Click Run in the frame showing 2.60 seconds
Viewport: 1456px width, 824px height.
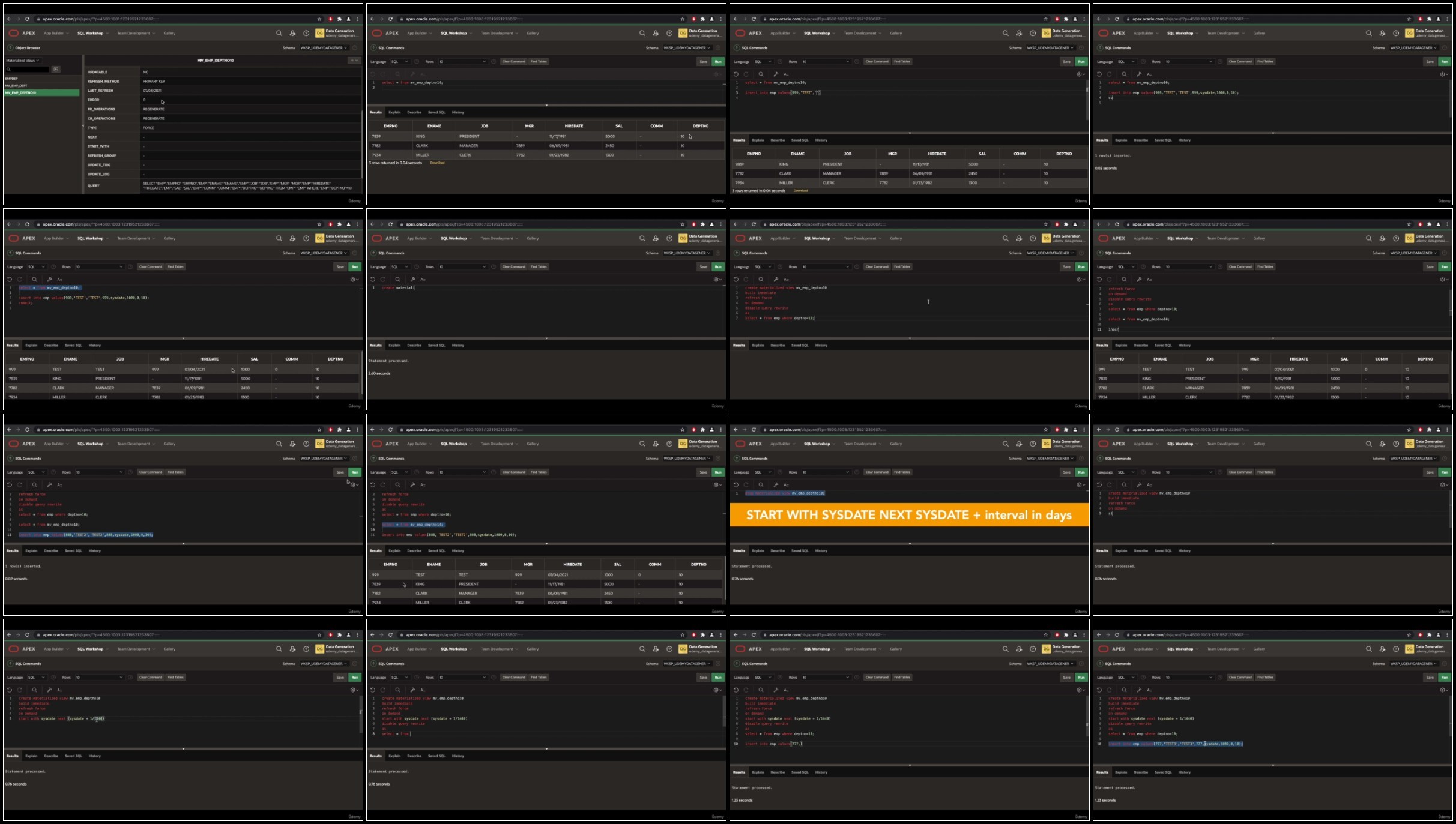[x=718, y=266]
